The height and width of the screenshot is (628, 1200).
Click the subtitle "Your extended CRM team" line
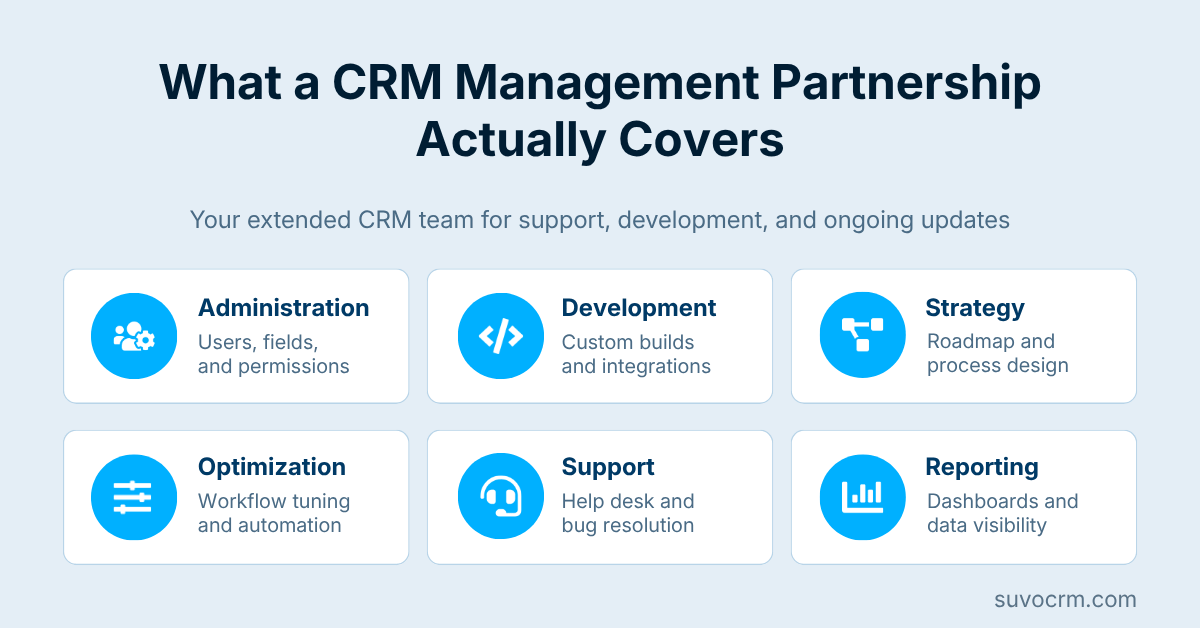600,219
